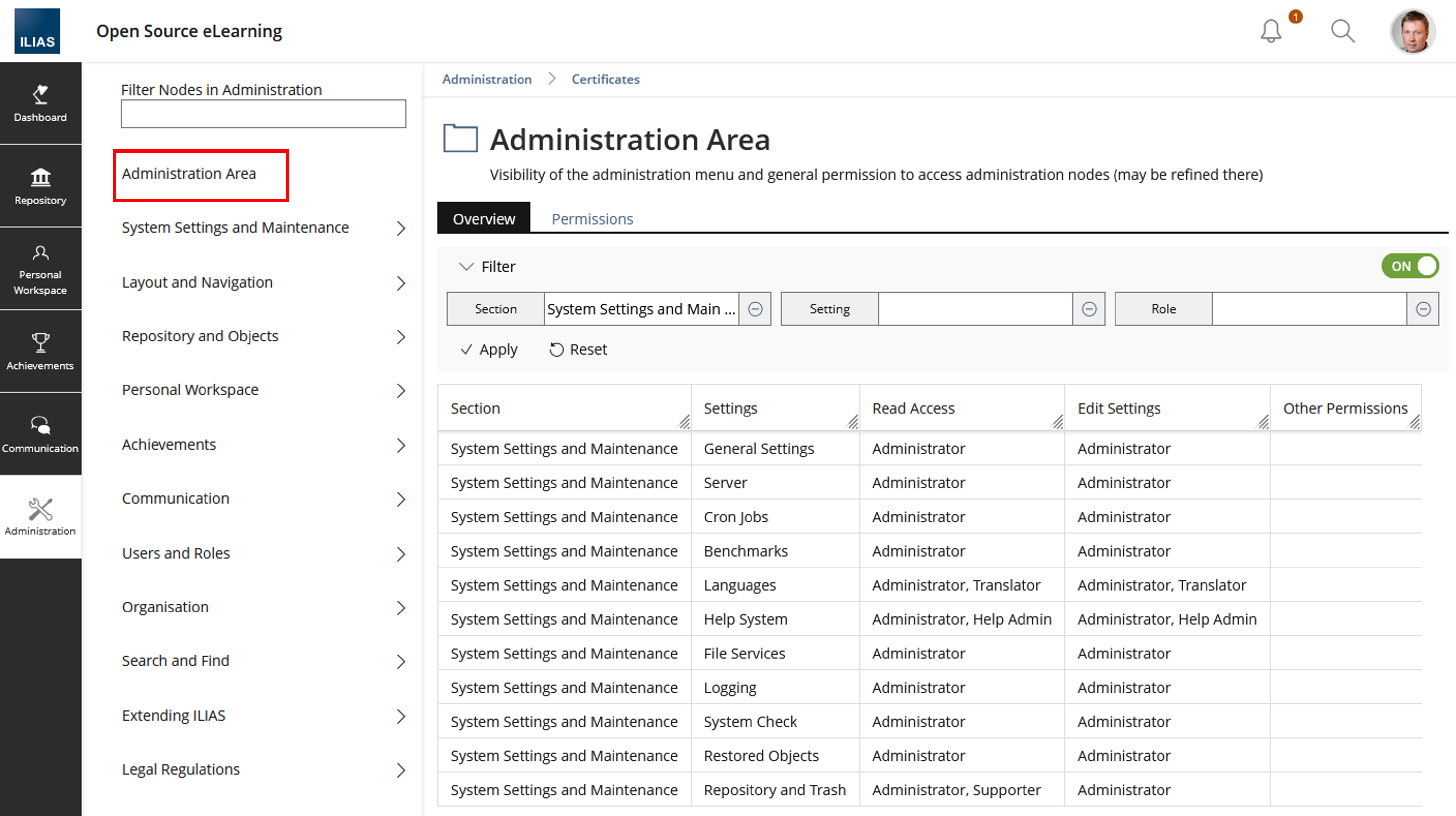This screenshot has height=816, width=1456.
Task: Switch to the Permissions tab
Action: click(x=592, y=219)
